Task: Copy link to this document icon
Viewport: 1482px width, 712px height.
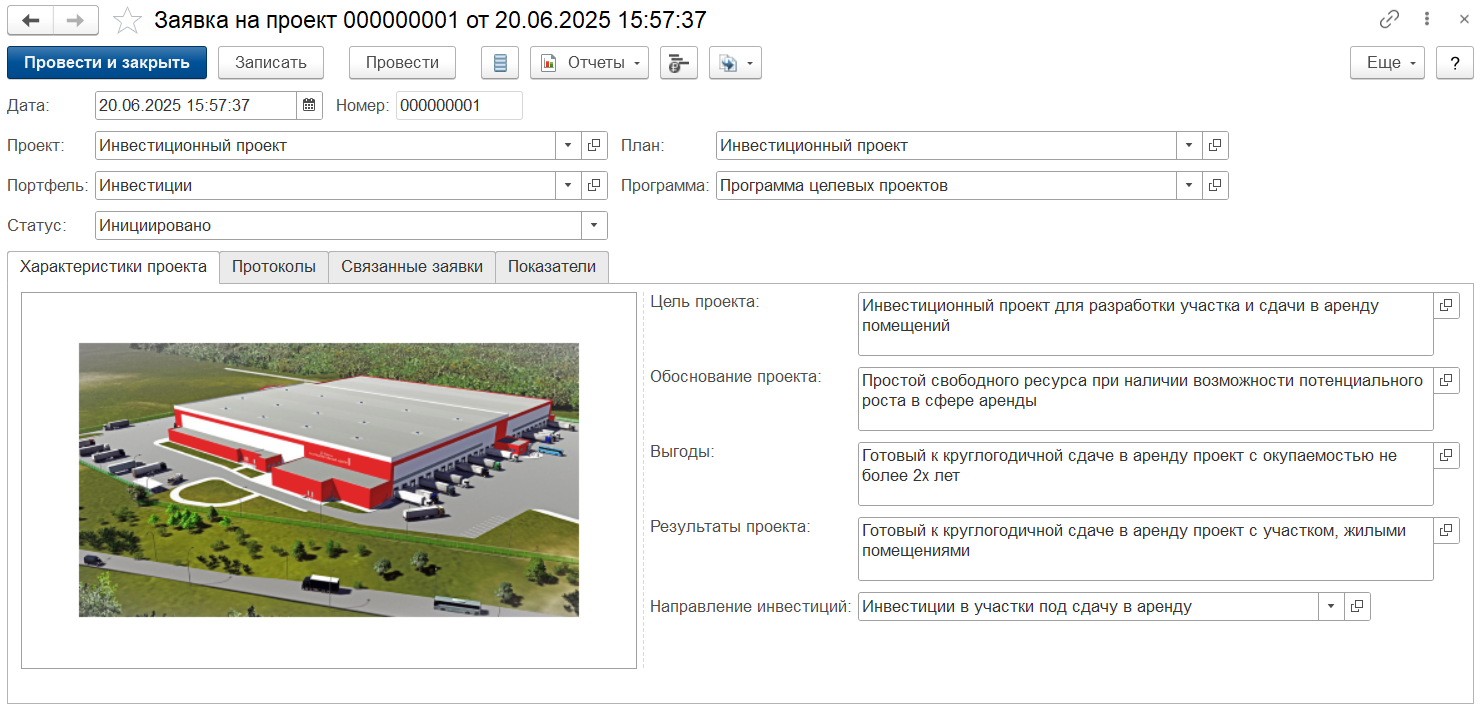Action: tap(1389, 20)
